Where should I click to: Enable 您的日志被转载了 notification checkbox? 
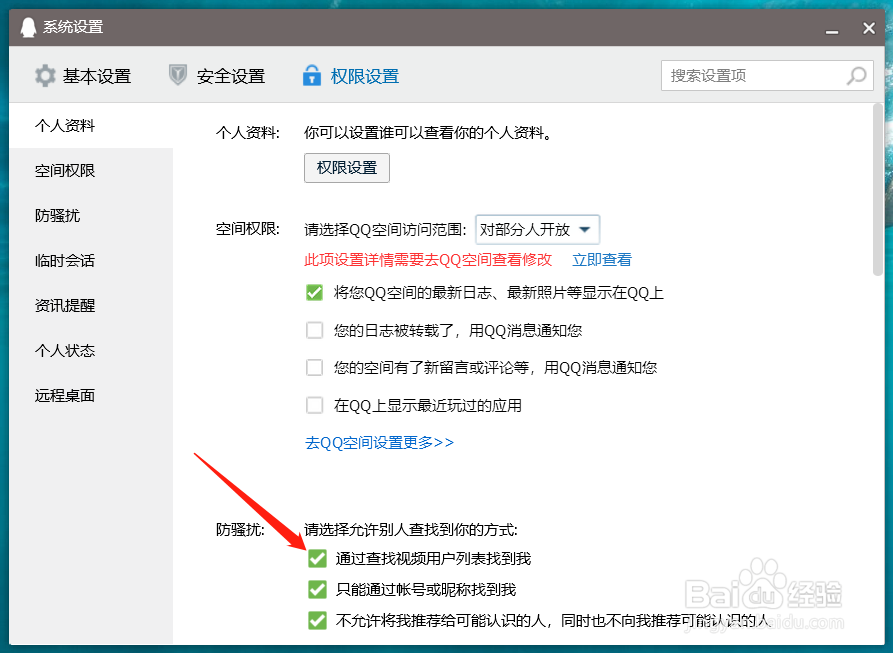[314, 330]
